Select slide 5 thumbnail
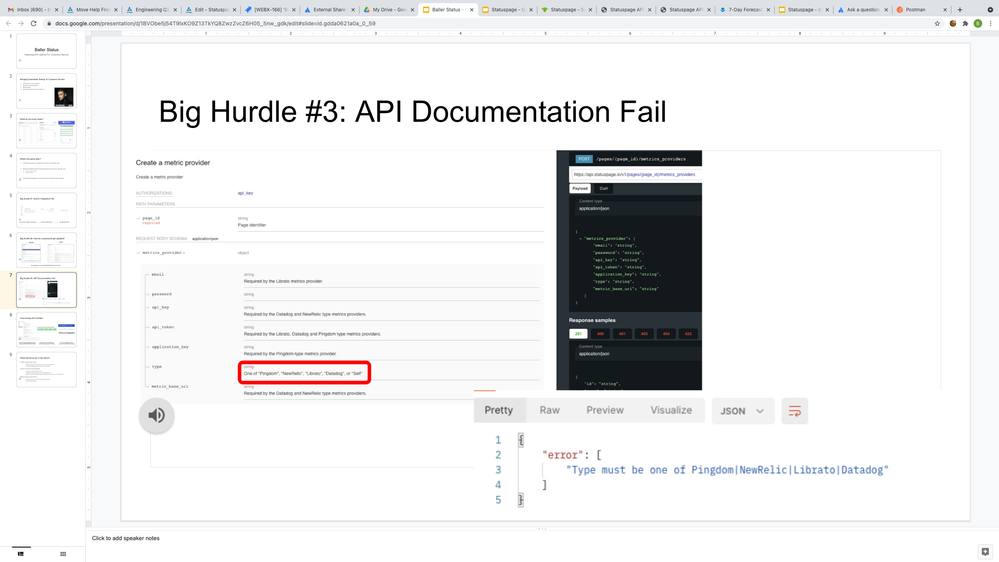Viewport: 999px width, 562px height. pyautogui.click(x=47, y=210)
